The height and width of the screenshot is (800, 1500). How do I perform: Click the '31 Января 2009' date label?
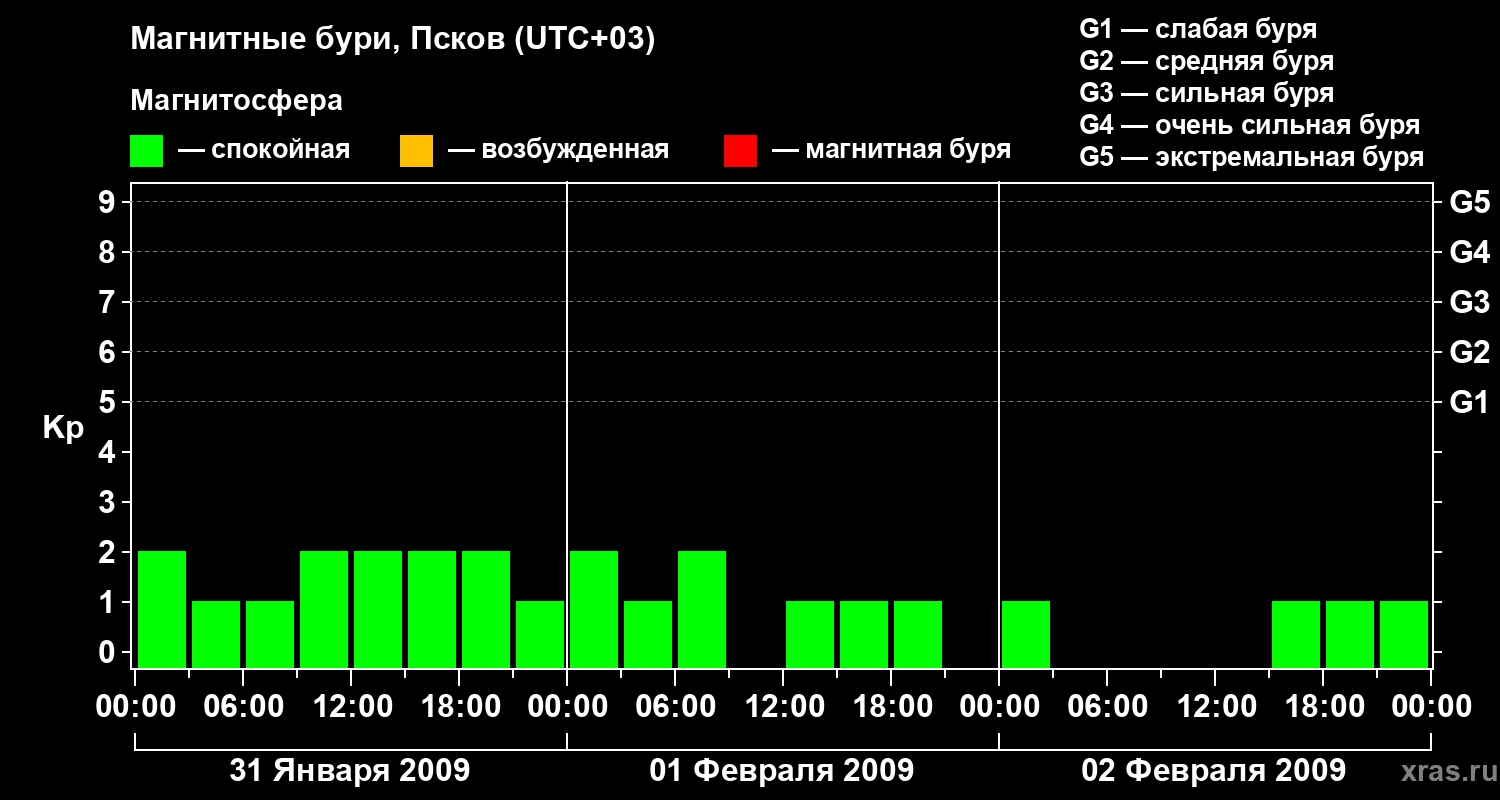coord(350,771)
